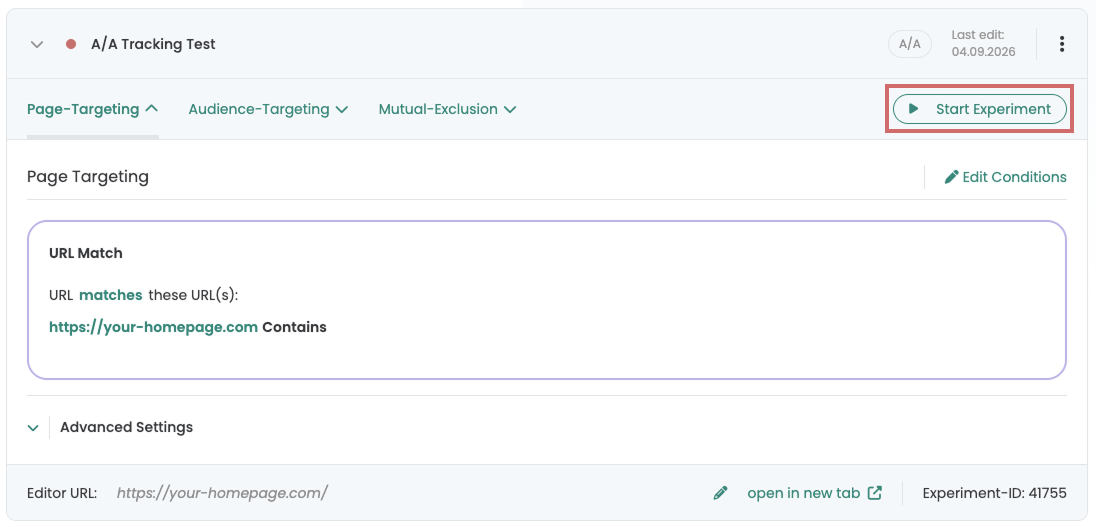The height and width of the screenshot is (527, 1096).
Task: Switch to the Page-Targeting tab
Action: click(x=92, y=109)
